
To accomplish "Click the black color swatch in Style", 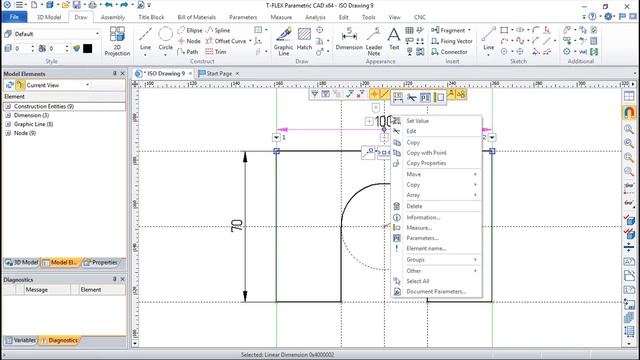I will tap(87, 49).
